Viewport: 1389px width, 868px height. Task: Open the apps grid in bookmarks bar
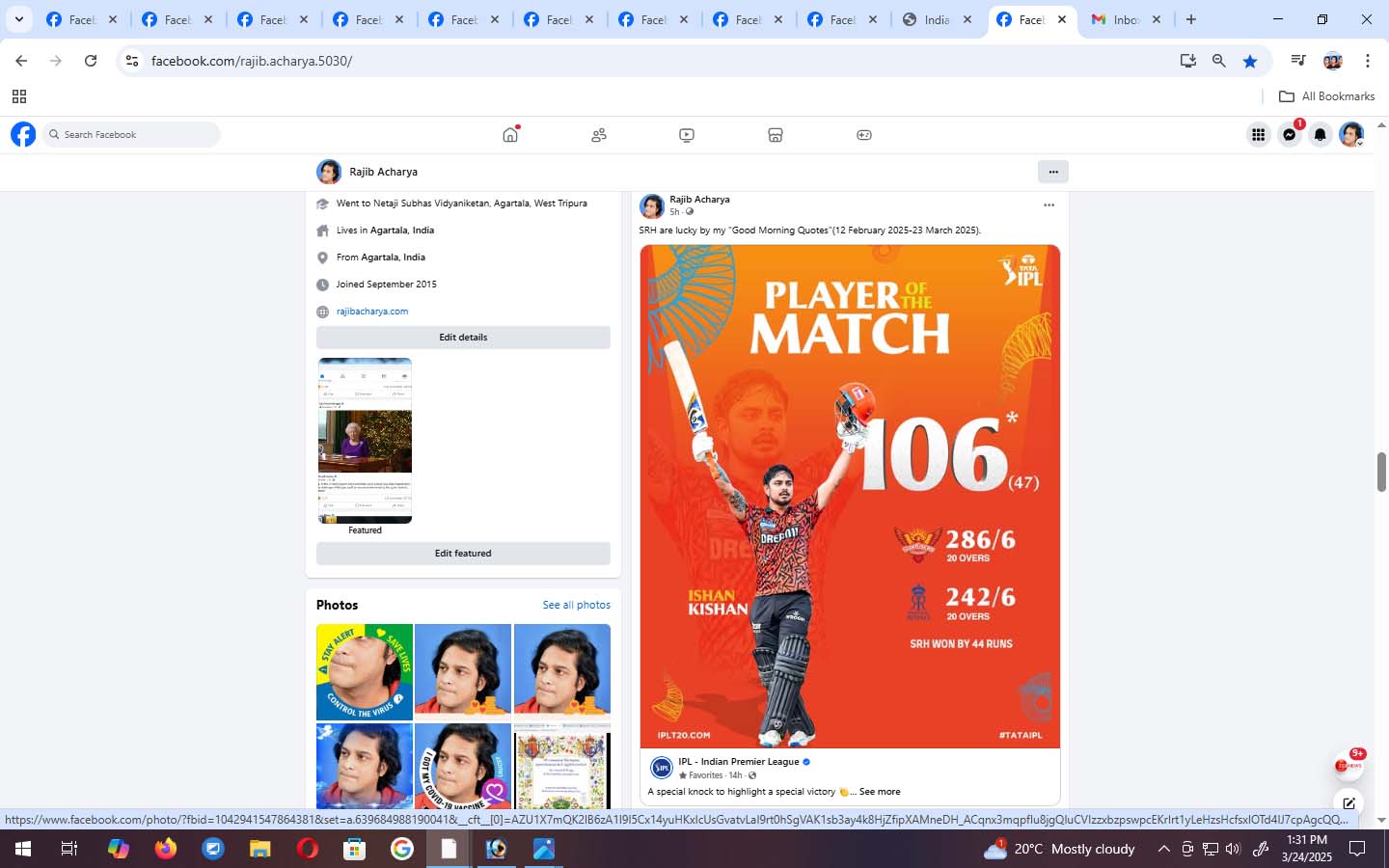pyautogui.click(x=18, y=96)
